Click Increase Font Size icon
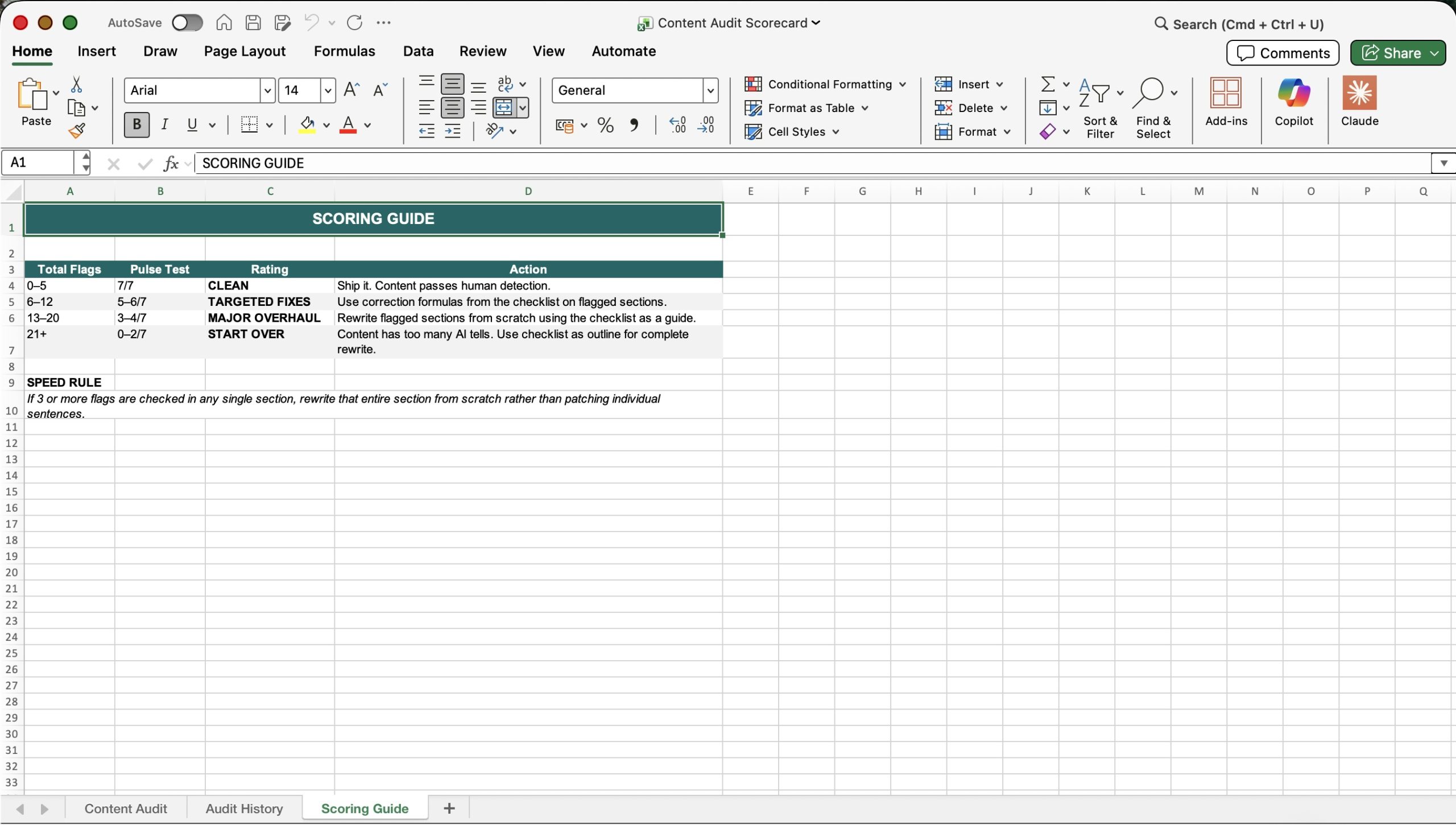This screenshot has width=1456, height=825. pos(351,90)
